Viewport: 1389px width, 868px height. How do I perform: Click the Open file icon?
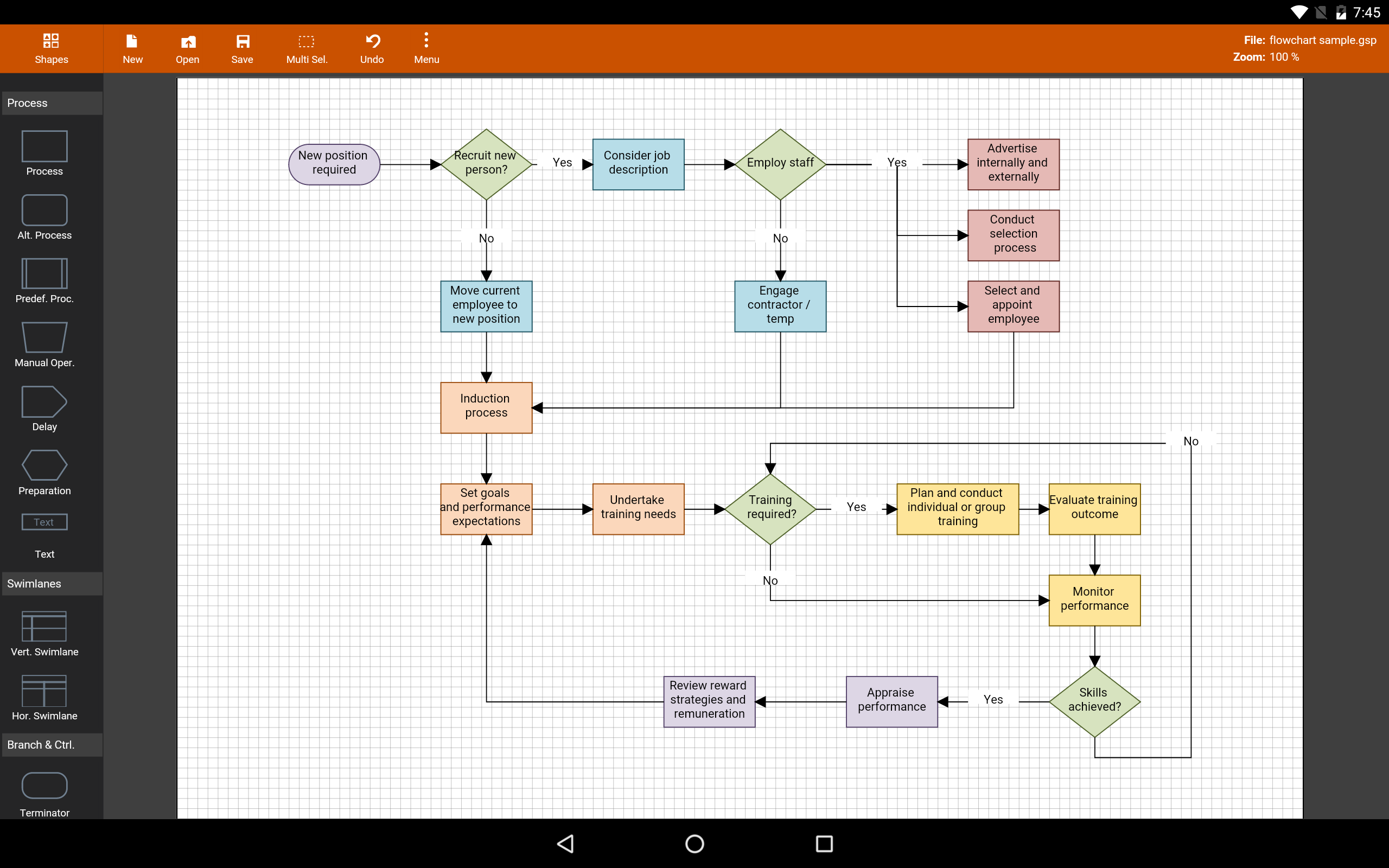187,48
